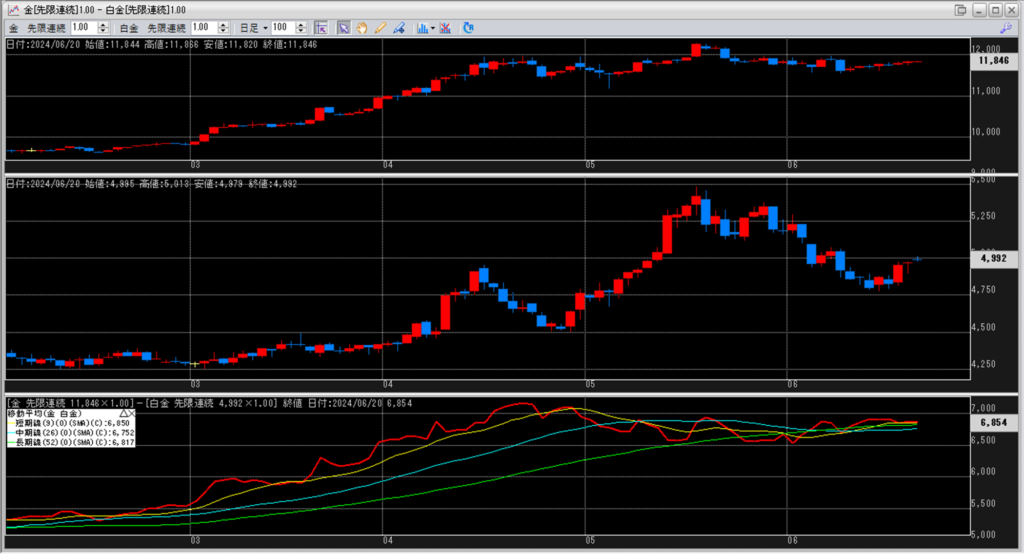Select the second 先限連続 contract label after 白金
This screenshot has height=554, width=1024.
pos(166,27)
